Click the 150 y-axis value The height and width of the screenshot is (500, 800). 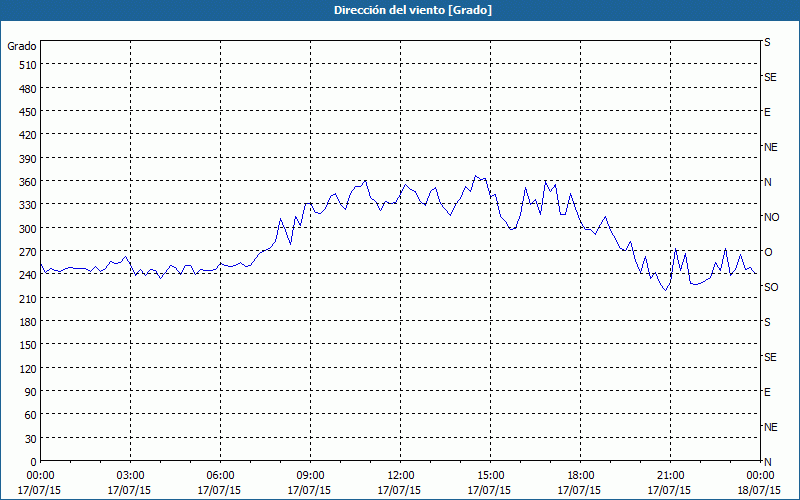pyautogui.click(x=29, y=345)
